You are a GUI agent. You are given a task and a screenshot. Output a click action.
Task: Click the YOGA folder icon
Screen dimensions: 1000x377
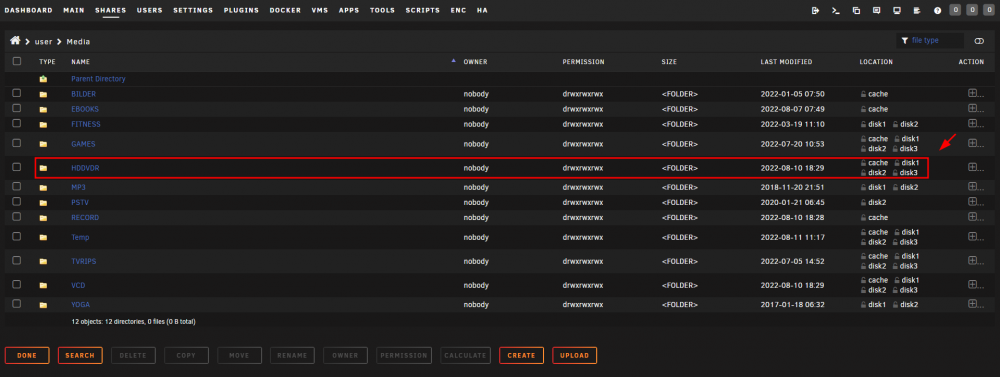(x=43, y=305)
